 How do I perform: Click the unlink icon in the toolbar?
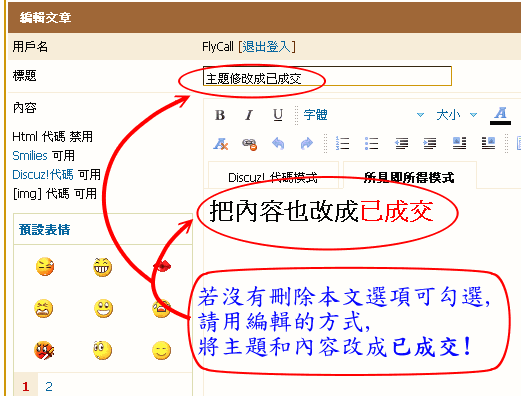click(249, 144)
